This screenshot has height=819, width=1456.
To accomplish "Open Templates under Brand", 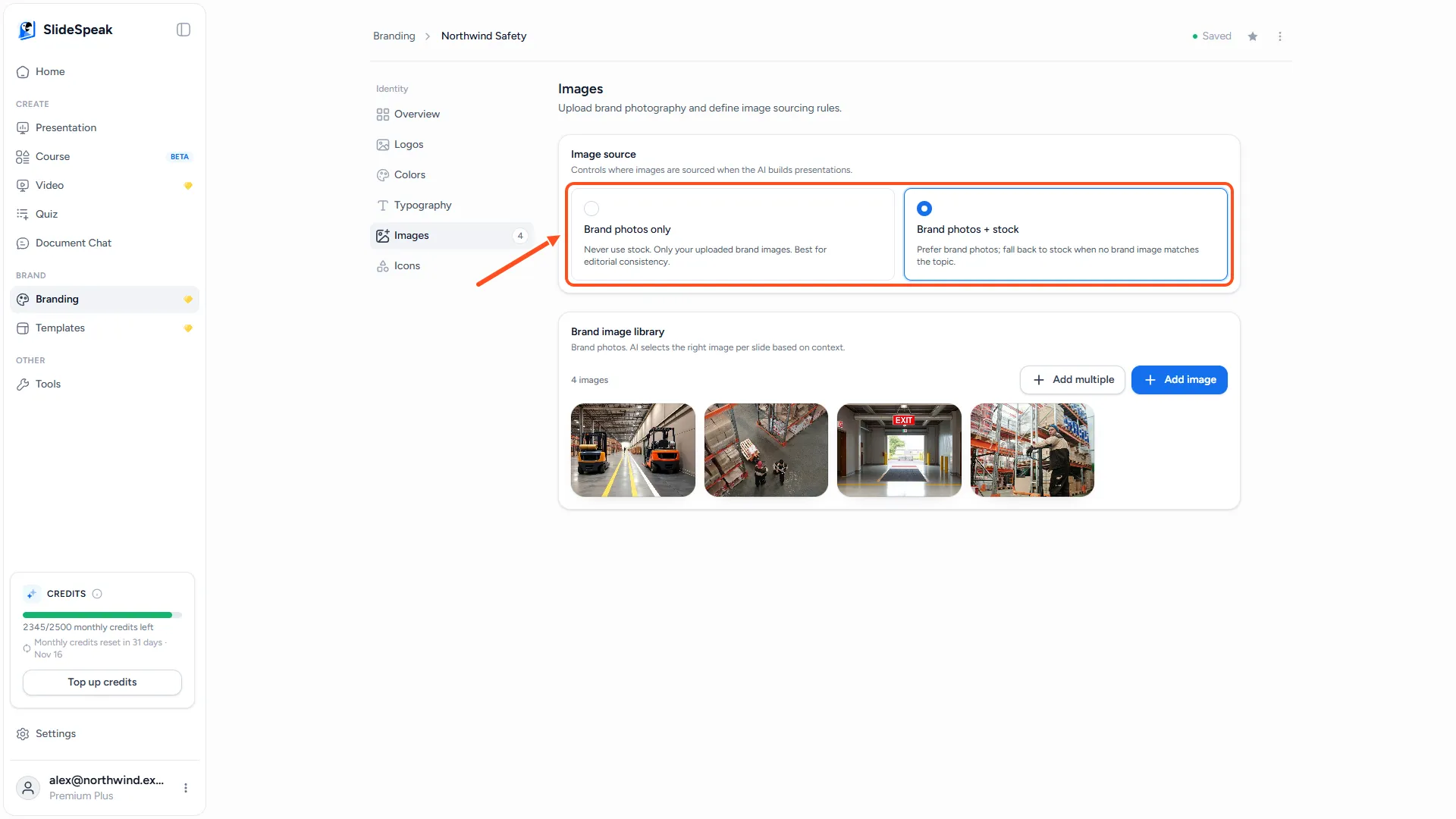I will (105, 328).
